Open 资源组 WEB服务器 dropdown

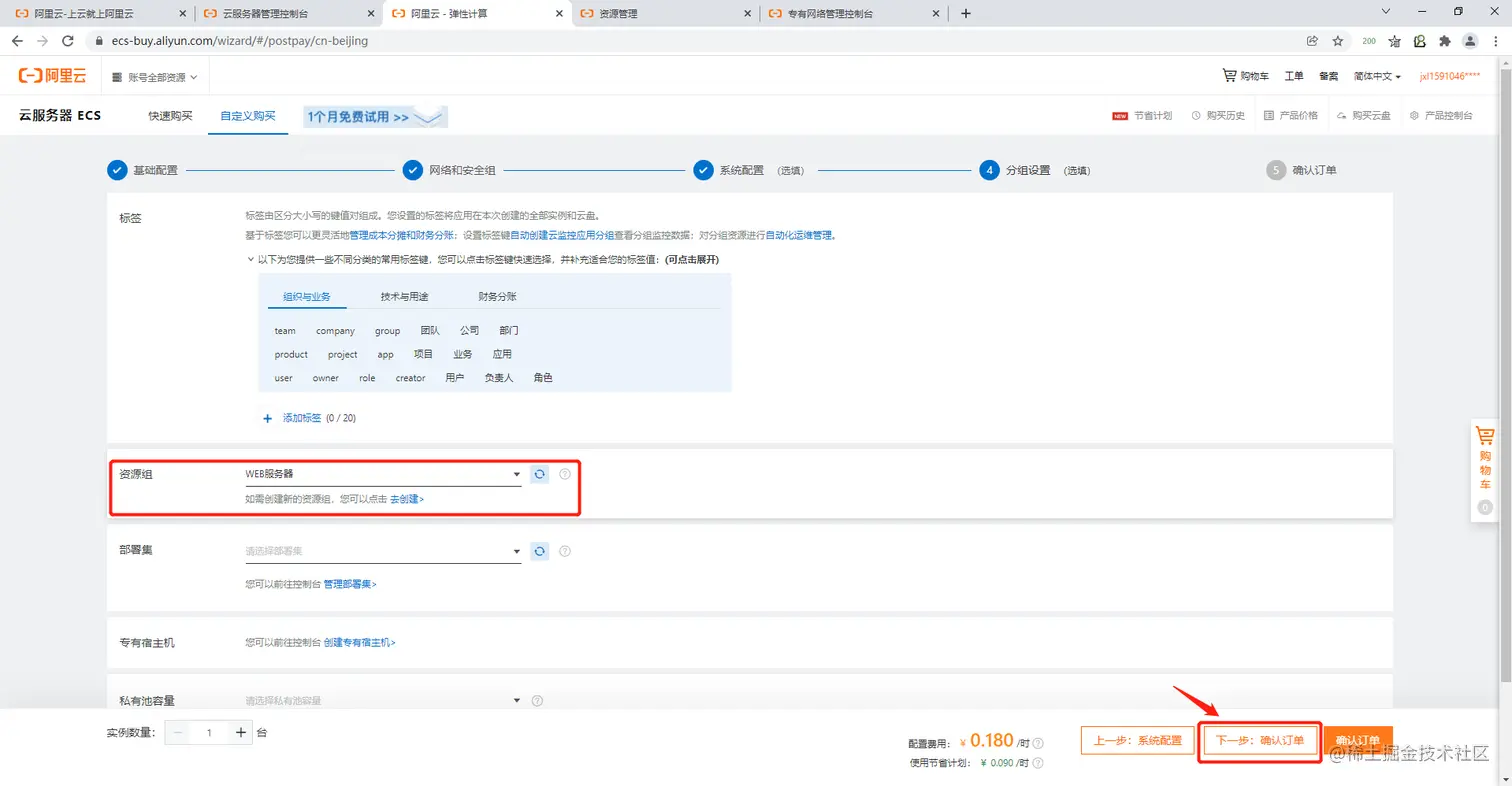coord(384,474)
